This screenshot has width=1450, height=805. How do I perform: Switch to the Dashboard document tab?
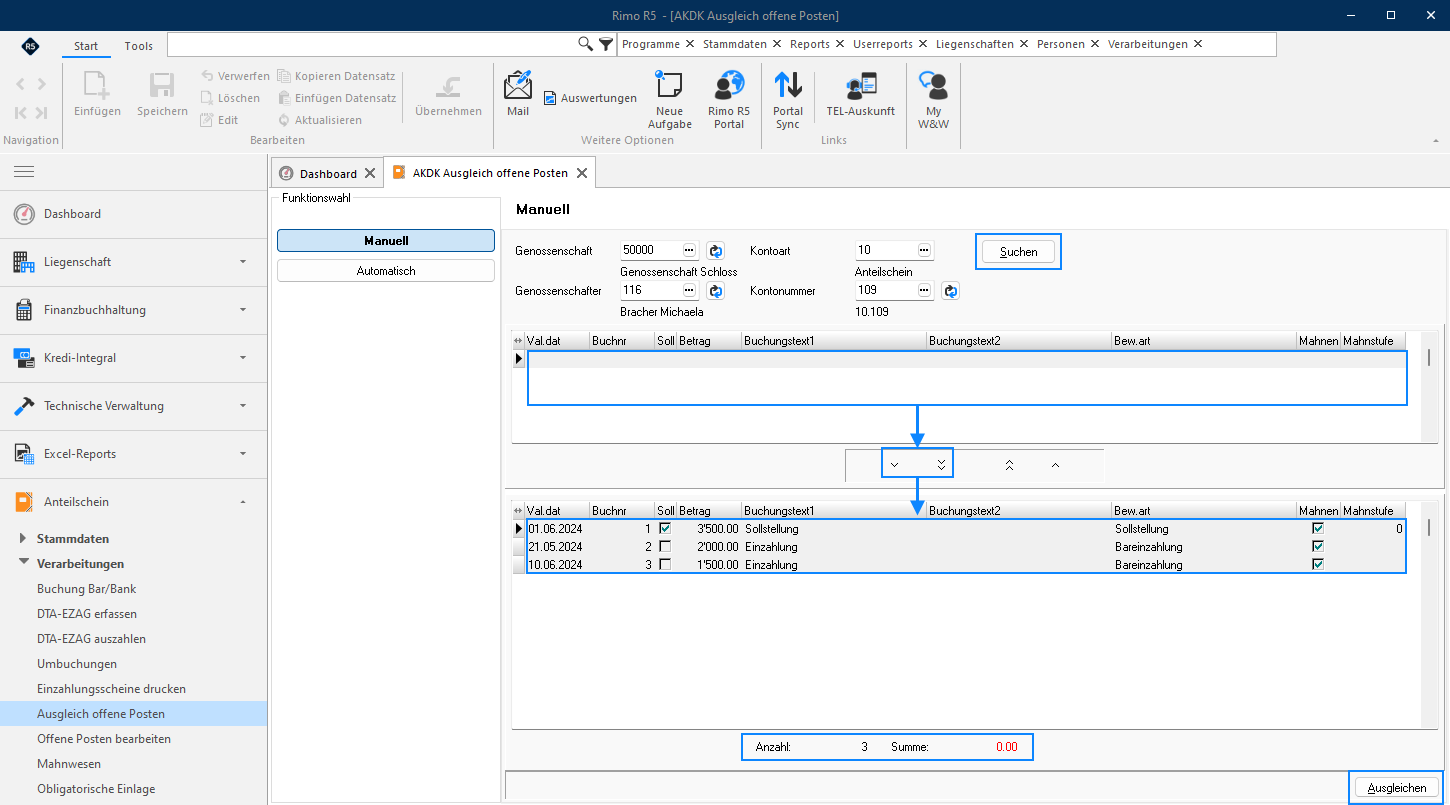(x=328, y=173)
